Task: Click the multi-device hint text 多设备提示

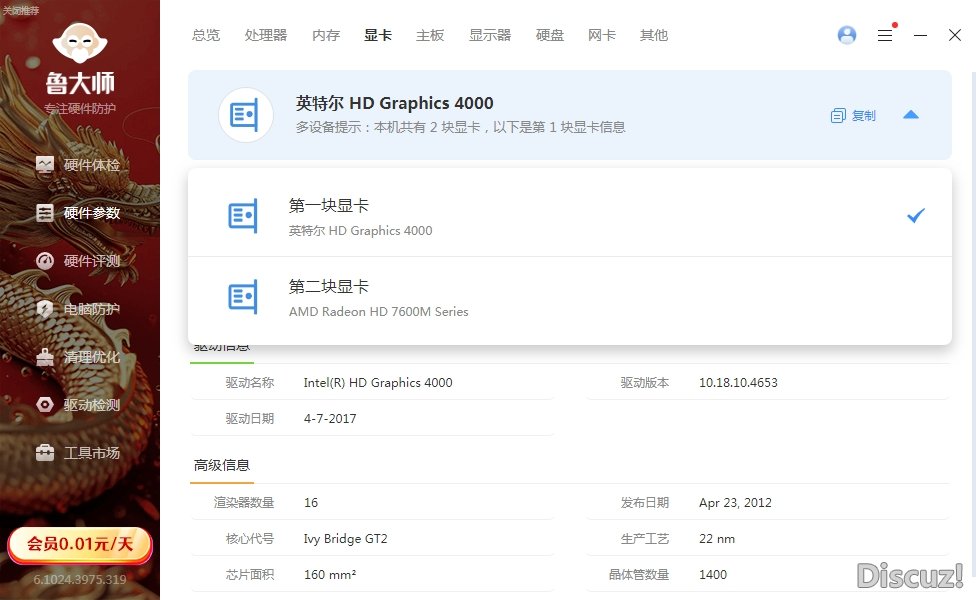Action: pos(461,128)
